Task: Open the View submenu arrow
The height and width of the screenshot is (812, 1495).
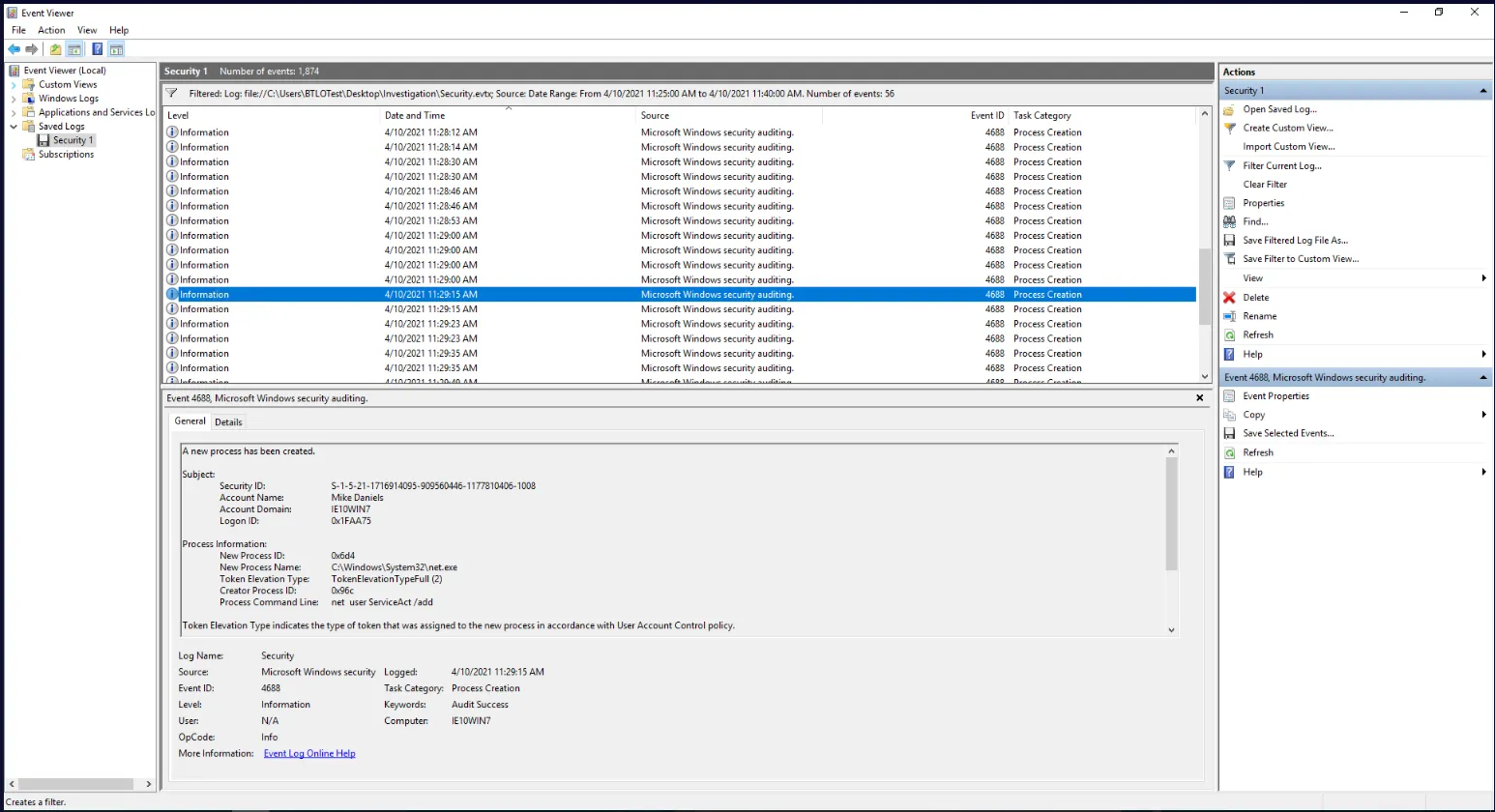Action: 1483,278
